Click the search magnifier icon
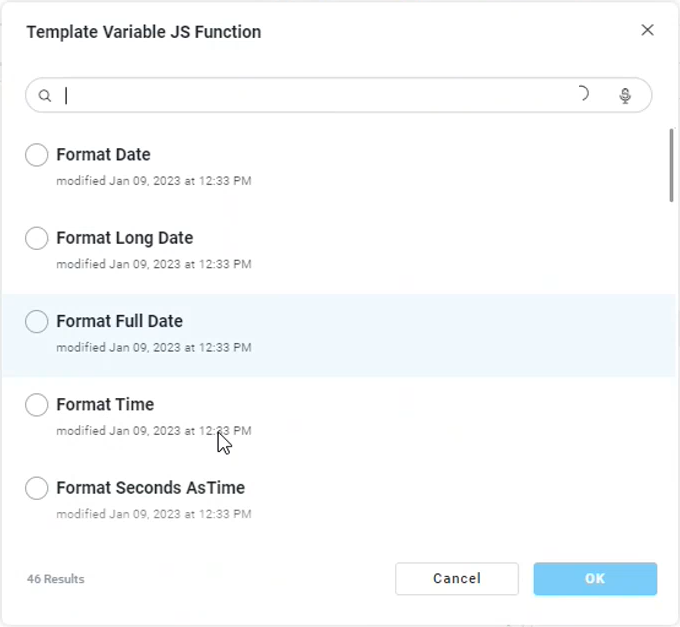Screen dimensions: 680x627 coord(44,96)
